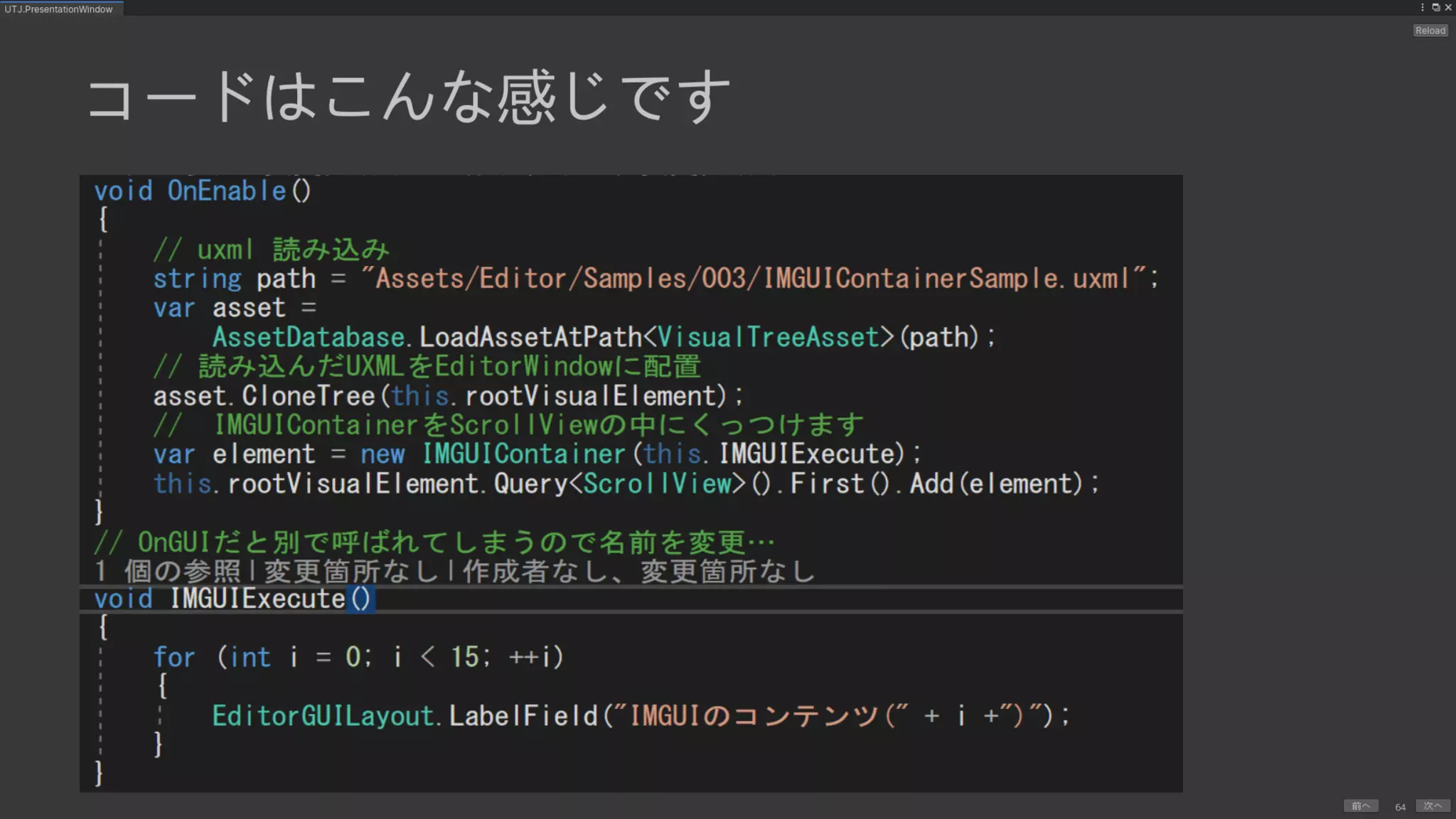Go to previous slide with 前へ
Viewport: 1456px width, 819px height.
click(1361, 805)
